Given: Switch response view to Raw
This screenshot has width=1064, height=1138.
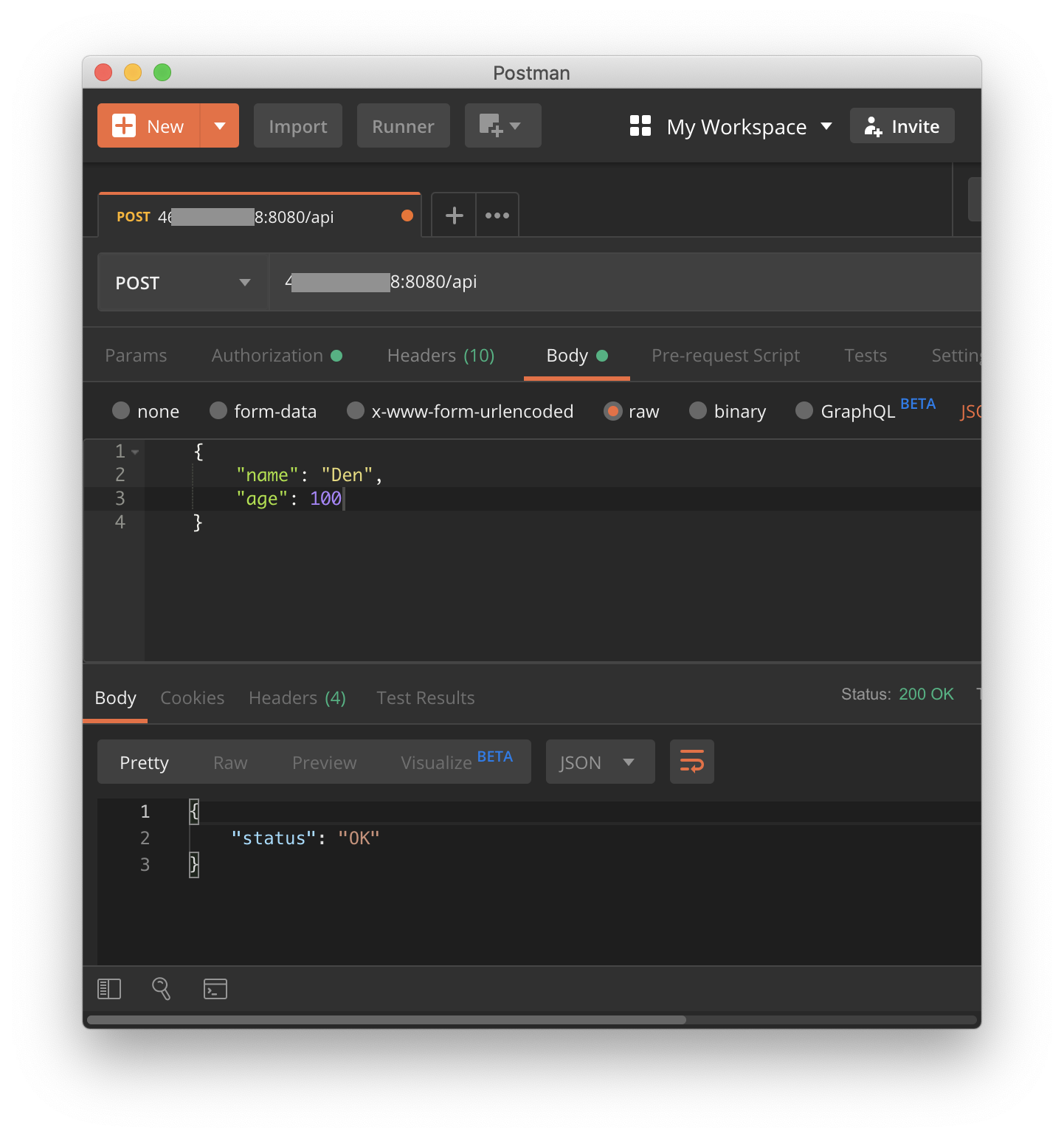Looking at the screenshot, I should point(230,762).
